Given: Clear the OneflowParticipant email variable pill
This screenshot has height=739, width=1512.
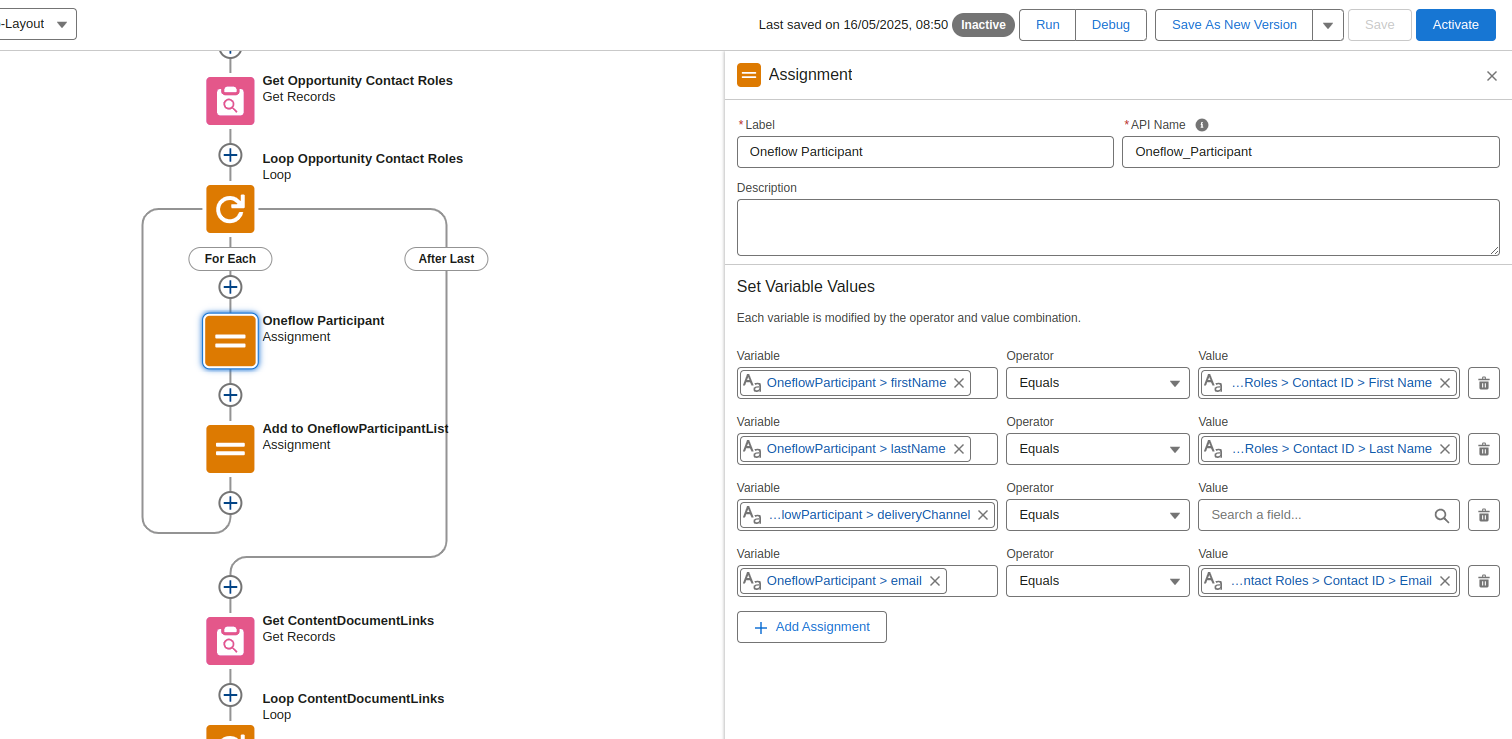Looking at the screenshot, I should click(935, 581).
